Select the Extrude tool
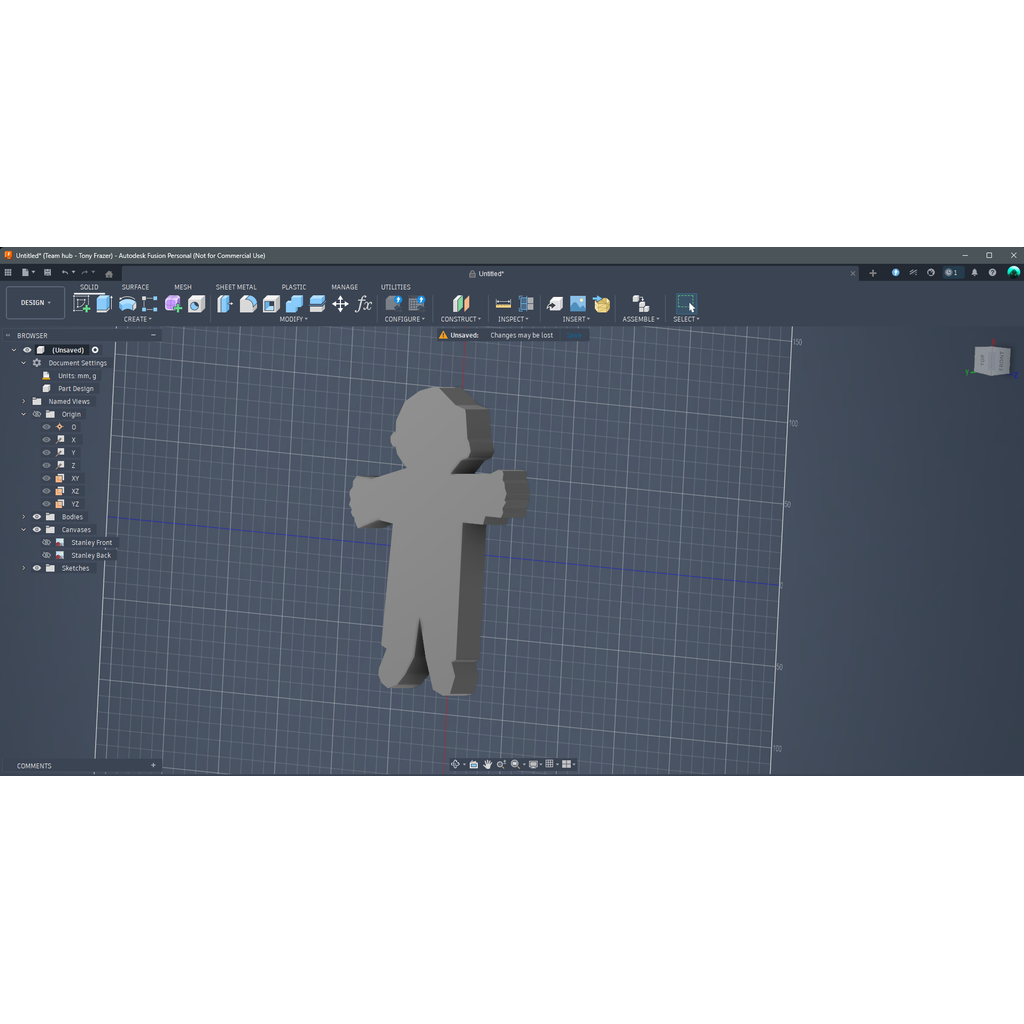Screen dimensions: 1024x1024 (104, 304)
